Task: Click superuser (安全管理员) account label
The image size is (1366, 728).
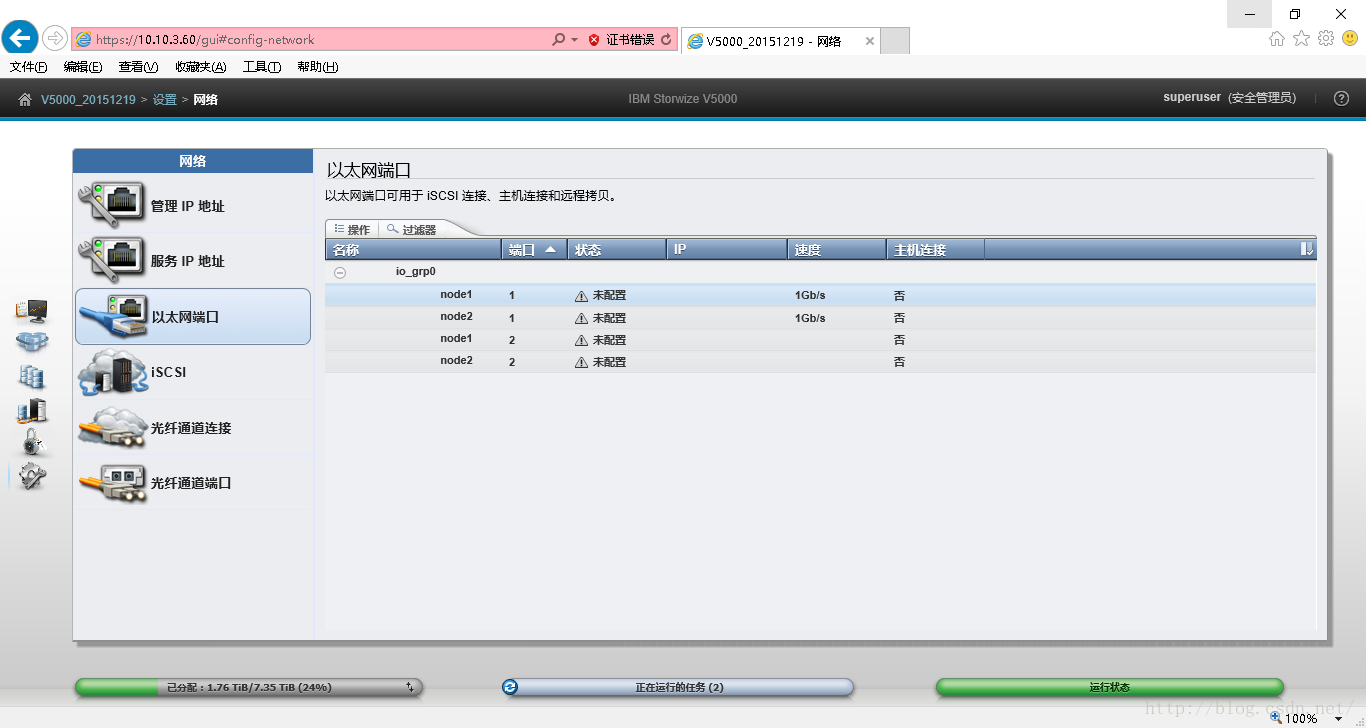Action: tap(1229, 98)
